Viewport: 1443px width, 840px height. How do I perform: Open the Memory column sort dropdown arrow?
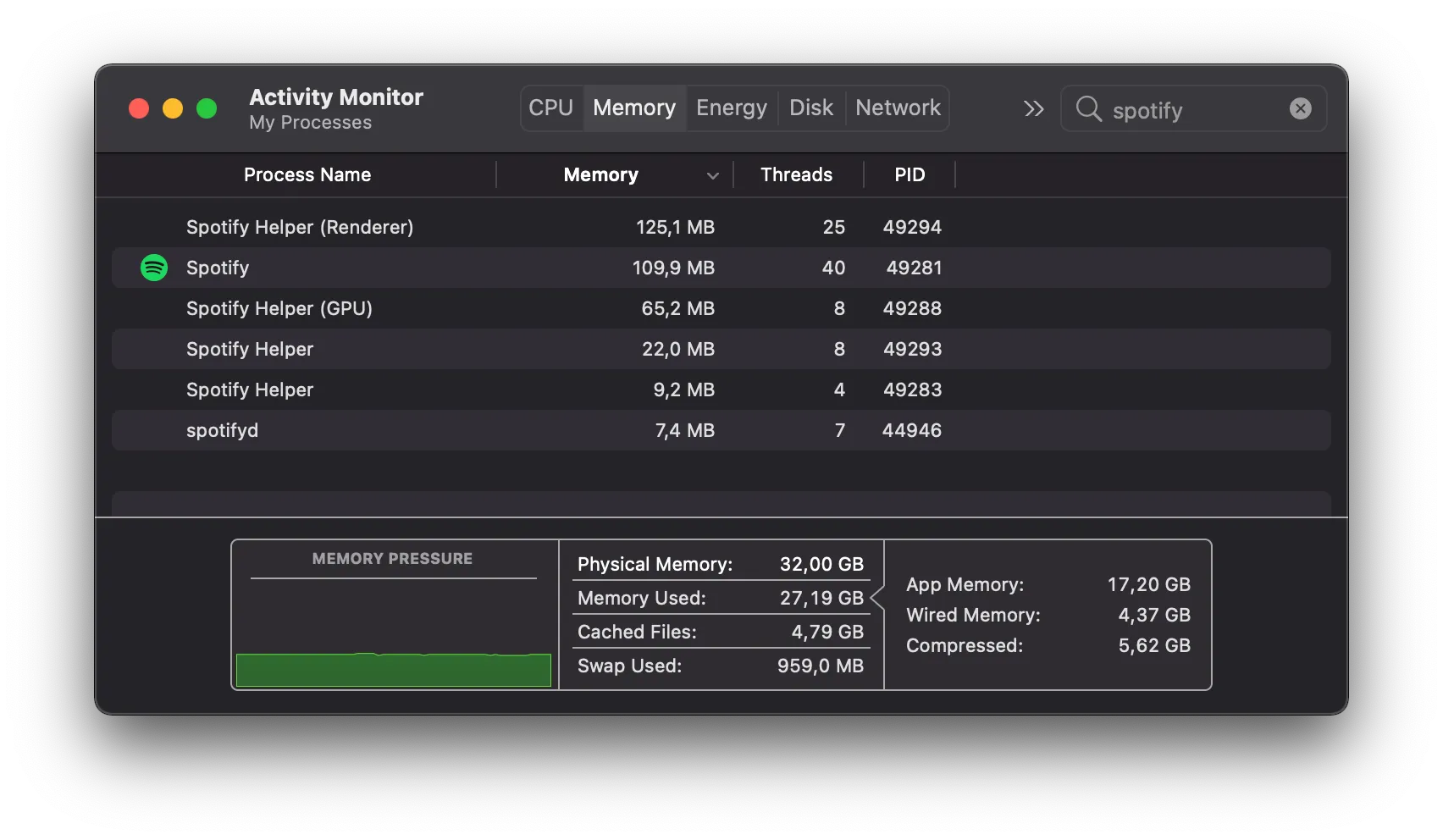[712, 175]
